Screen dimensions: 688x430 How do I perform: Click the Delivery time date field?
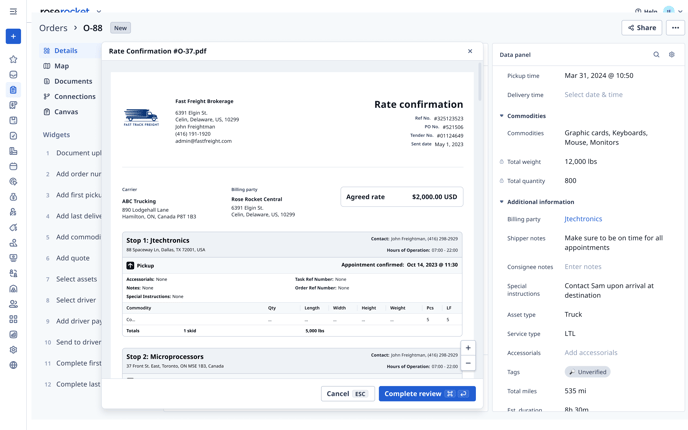click(x=593, y=95)
